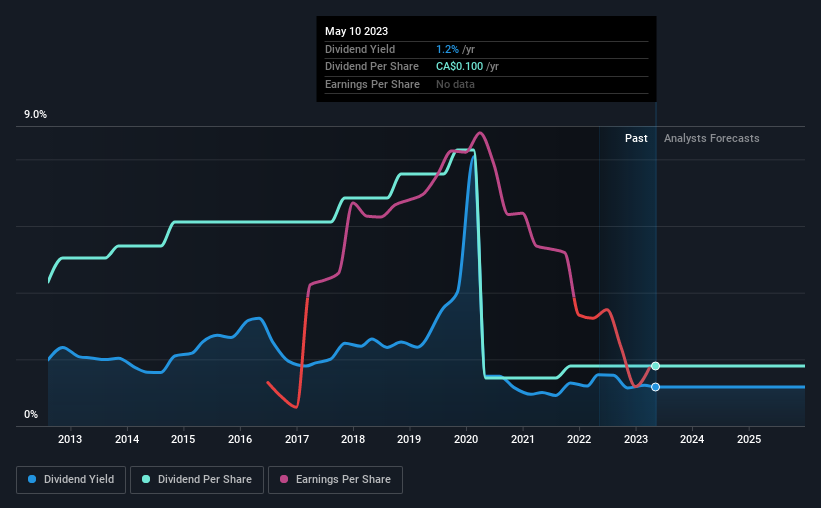Click the 'Dividend Per Share' tooltip row label
Image resolution: width=821 pixels, height=508 pixels.
click(x=372, y=67)
